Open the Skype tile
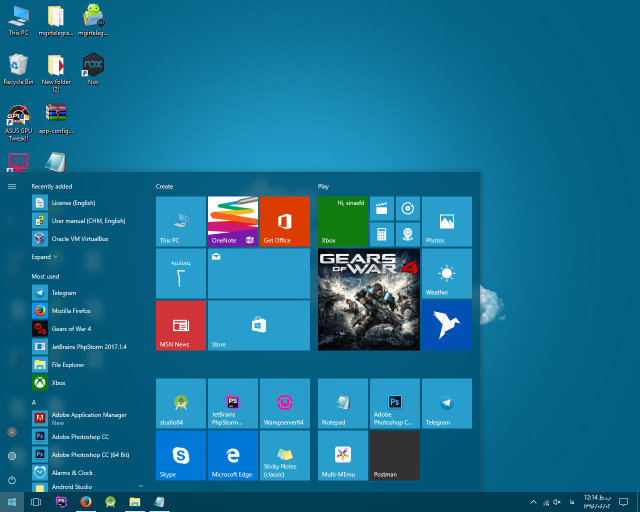 click(x=181, y=455)
